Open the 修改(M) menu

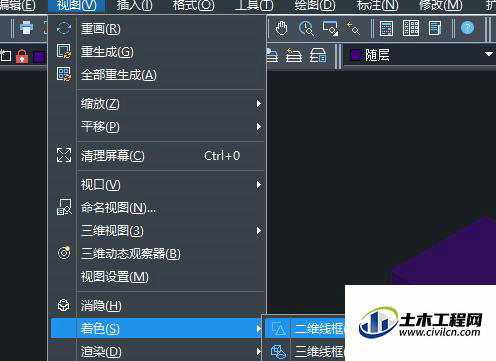(x=440, y=5)
